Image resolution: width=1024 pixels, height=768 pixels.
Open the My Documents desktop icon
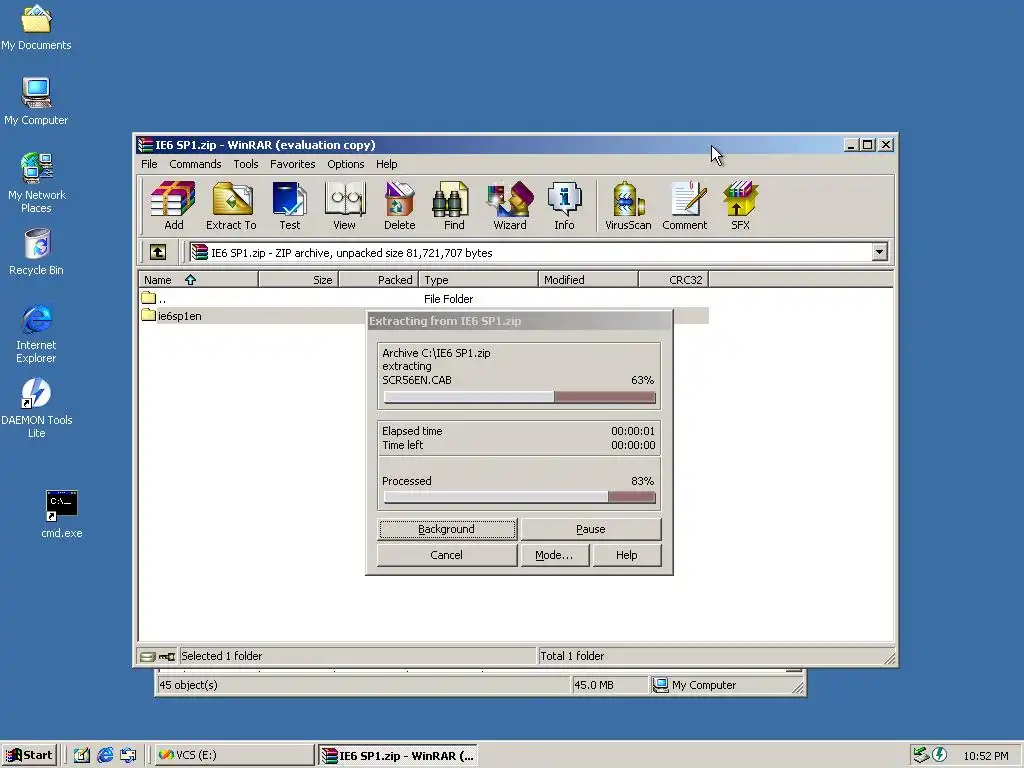36,27
